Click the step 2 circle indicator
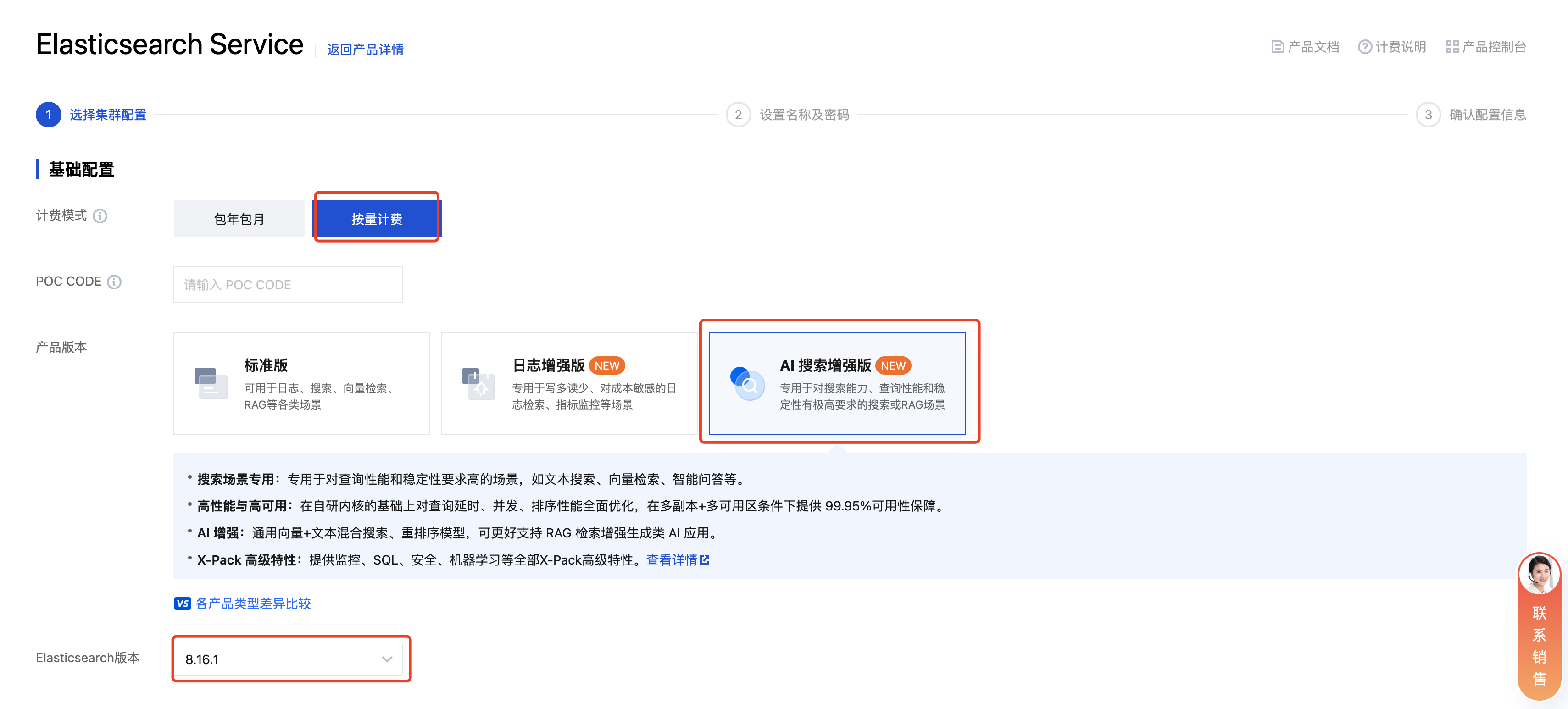 tap(738, 114)
